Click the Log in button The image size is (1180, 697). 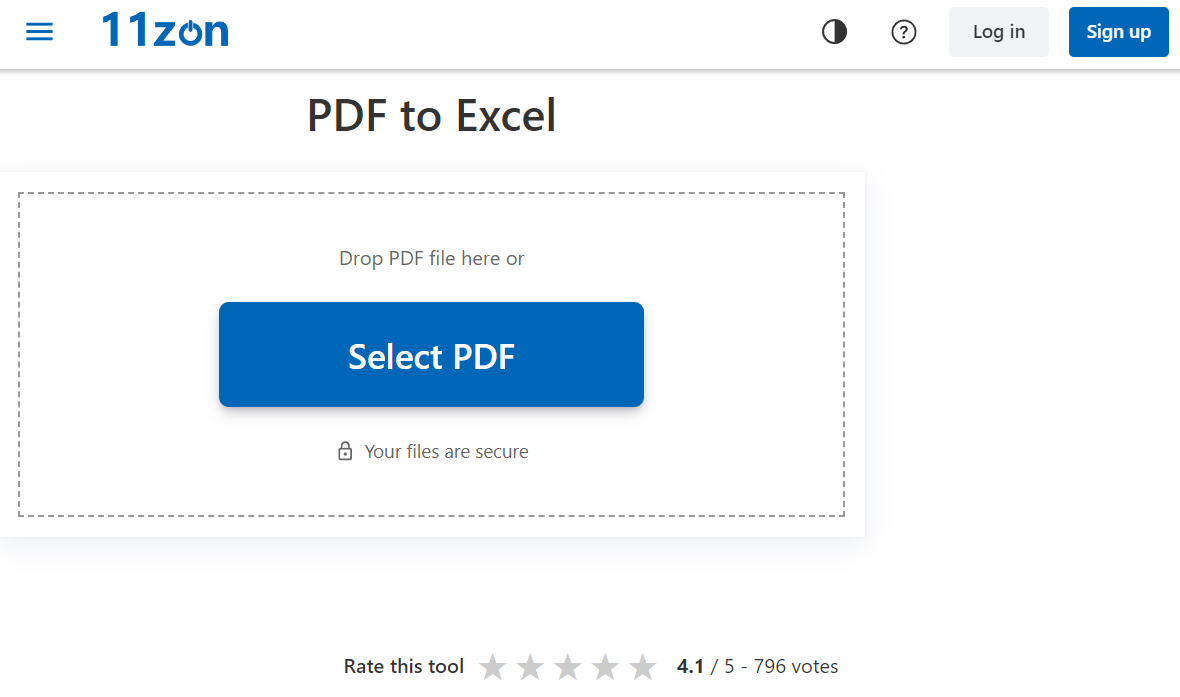(x=998, y=32)
